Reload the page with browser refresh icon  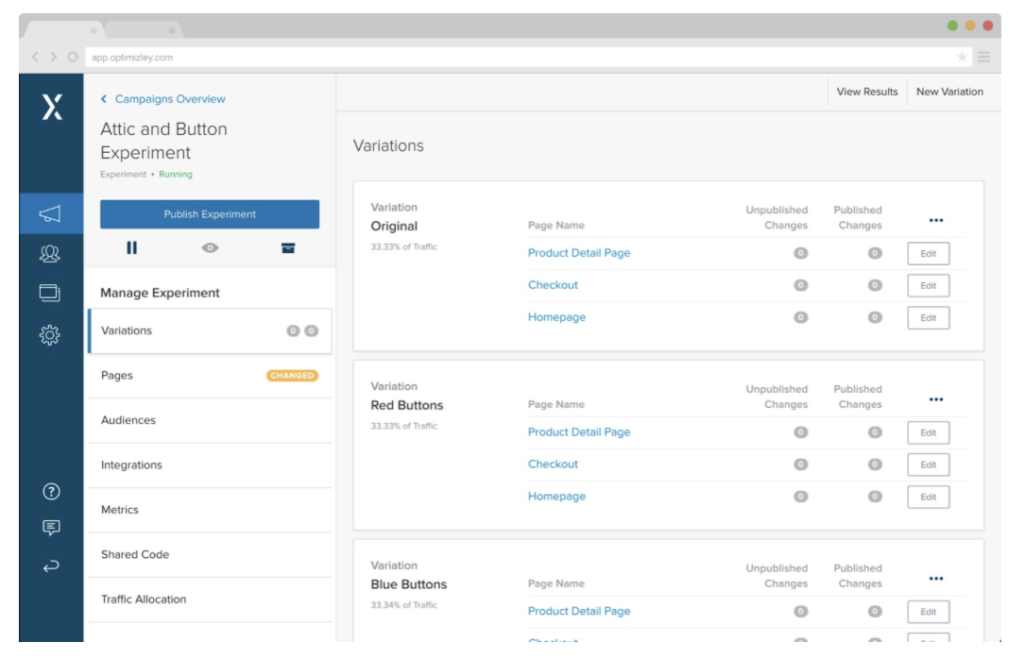(72, 57)
